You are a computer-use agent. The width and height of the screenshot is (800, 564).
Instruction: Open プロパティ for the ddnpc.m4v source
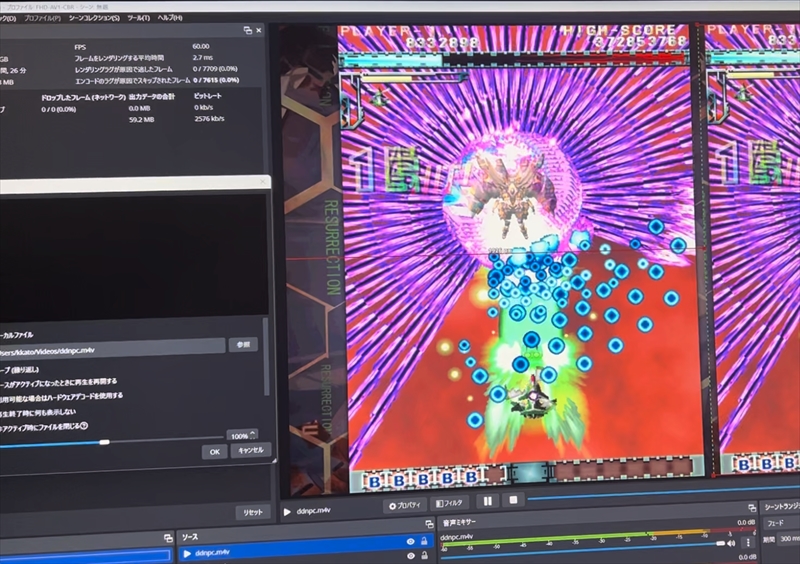coord(405,505)
